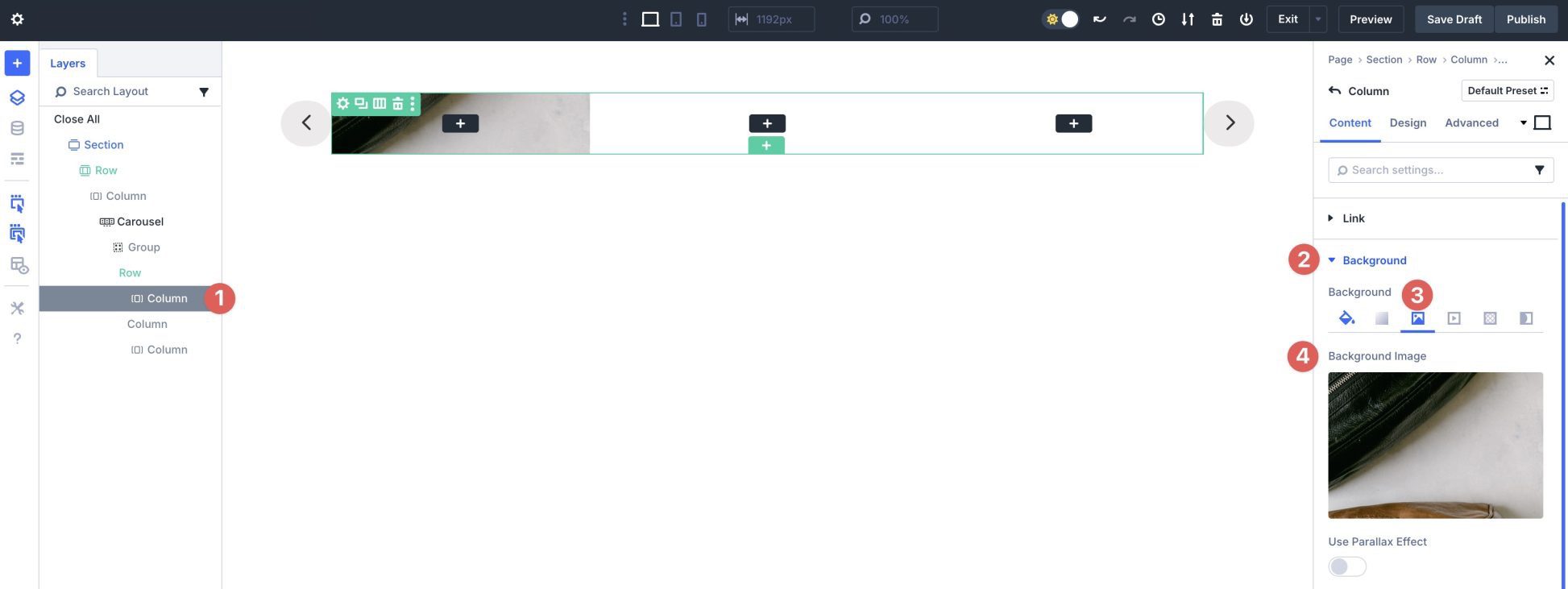Open history clock icon in top bar
This screenshot has height=589, width=1568.
point(1158,19)
